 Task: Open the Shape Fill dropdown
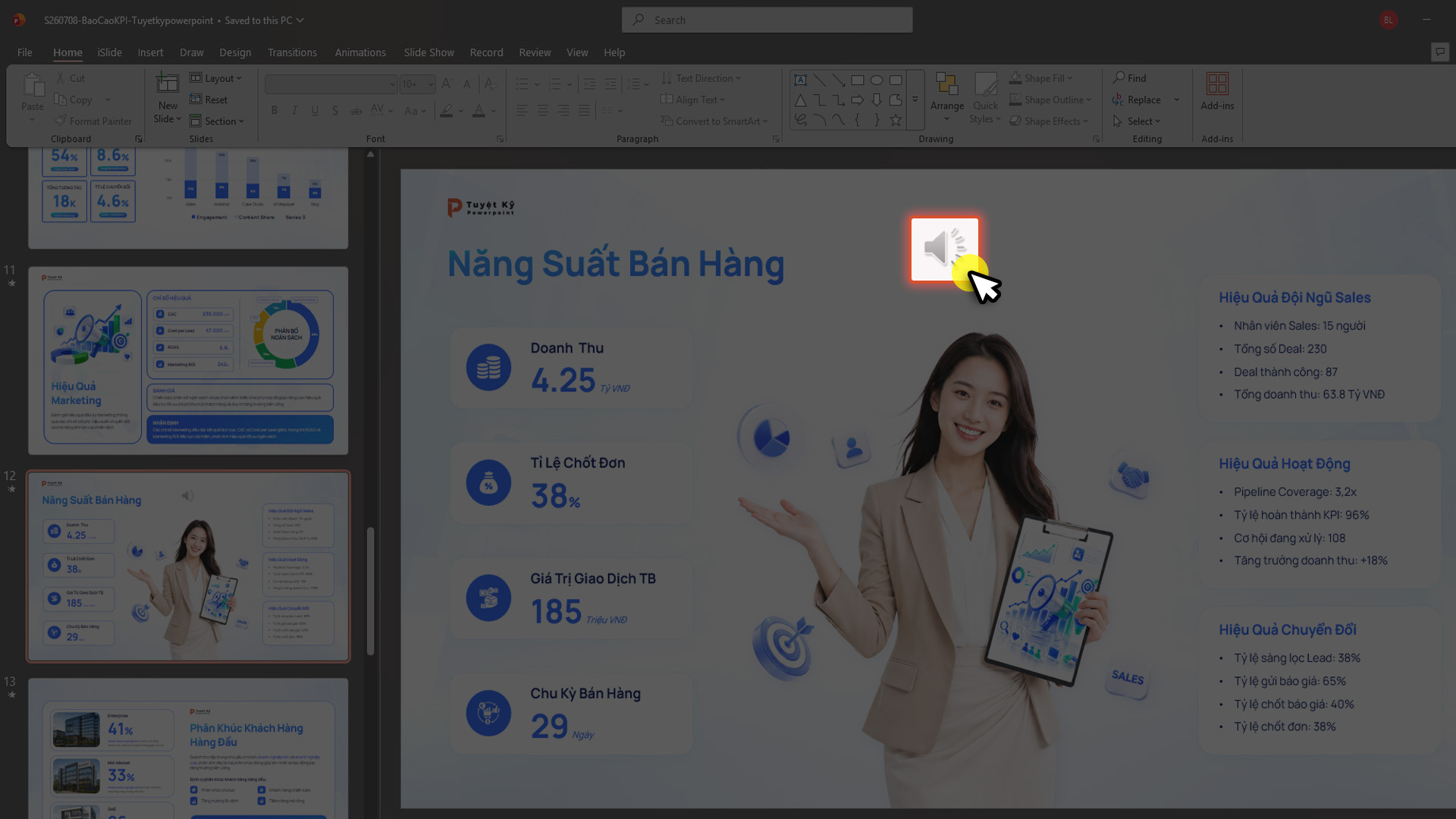click(x=1041, y=78)
